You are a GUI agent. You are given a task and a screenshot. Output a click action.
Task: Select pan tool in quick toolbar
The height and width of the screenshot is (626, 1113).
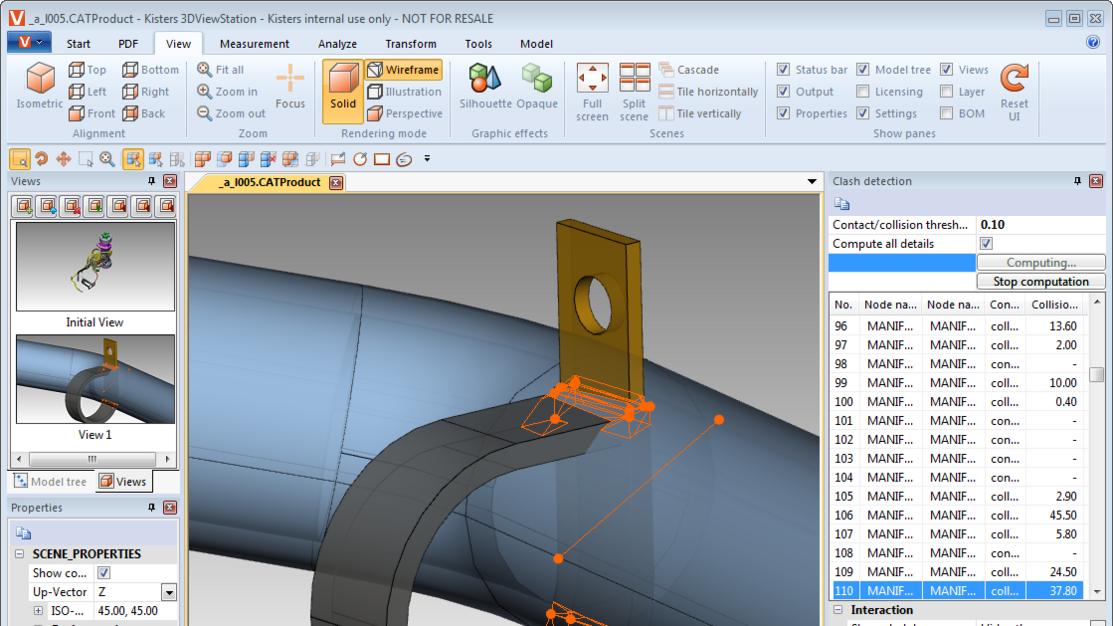click(64, 159)
